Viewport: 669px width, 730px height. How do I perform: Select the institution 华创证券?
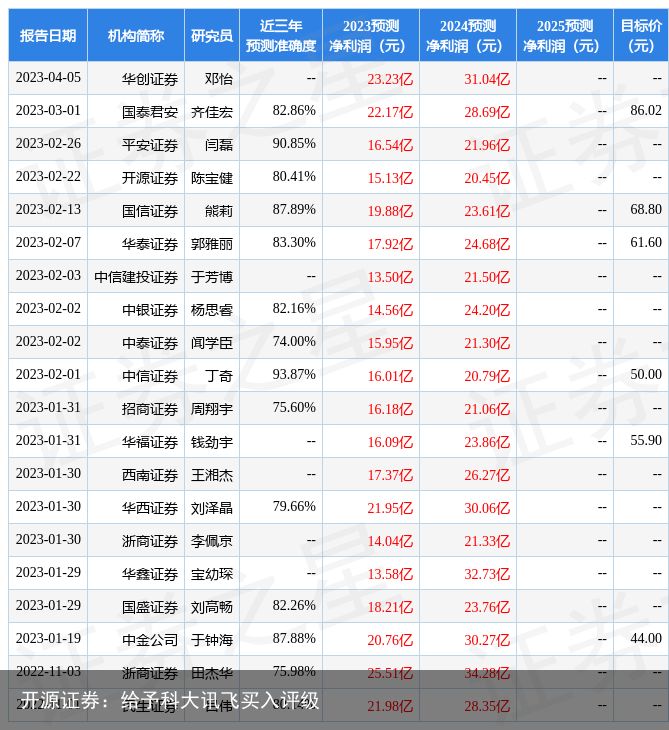[150, 79]
